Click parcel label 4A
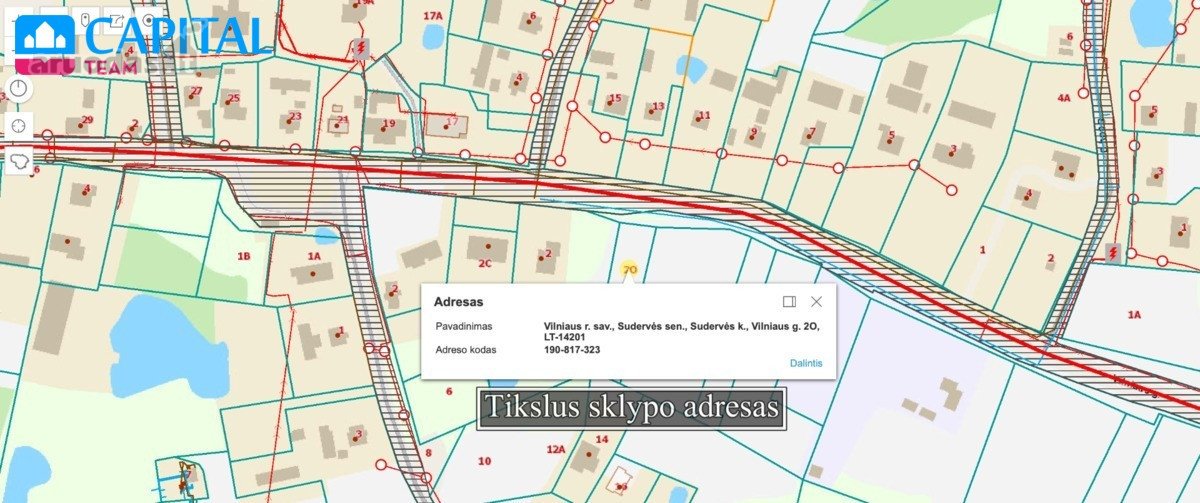 (x=1064, y=98)
